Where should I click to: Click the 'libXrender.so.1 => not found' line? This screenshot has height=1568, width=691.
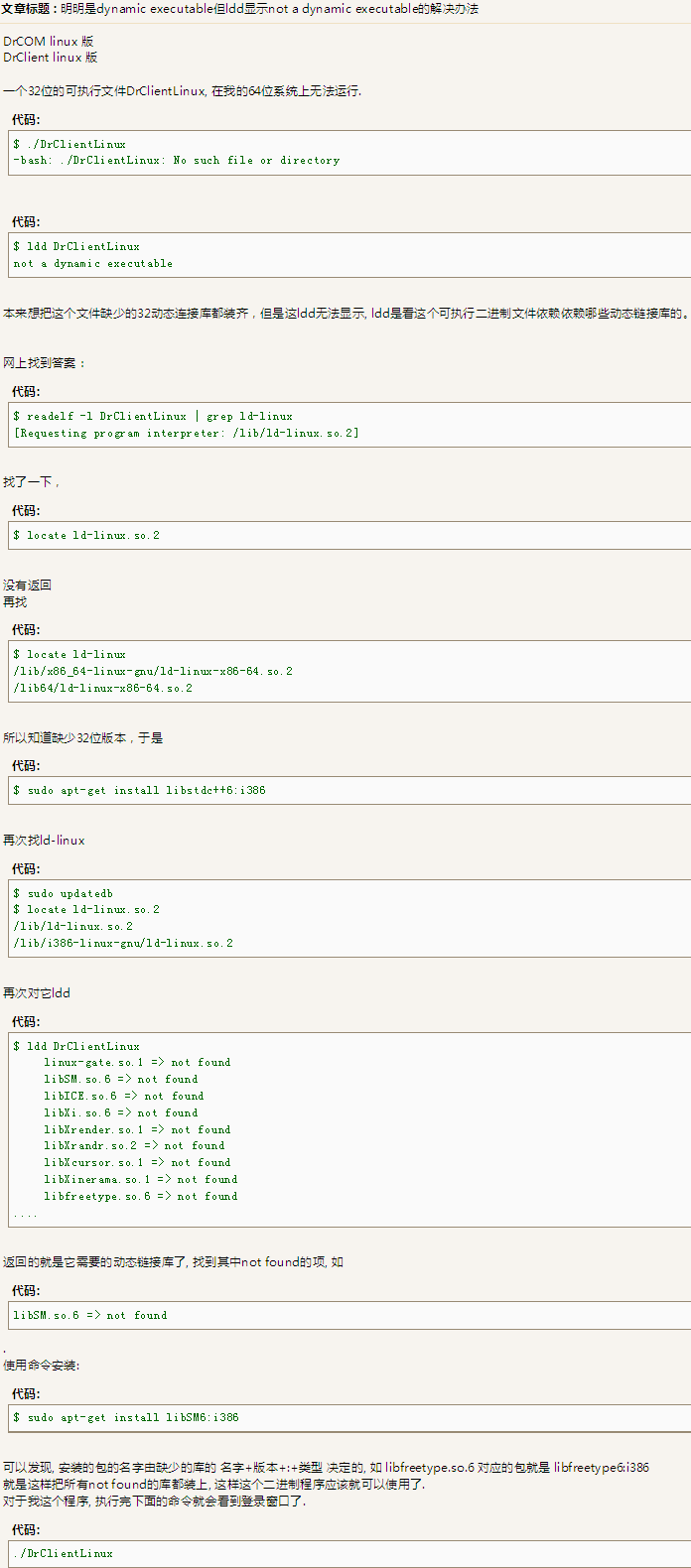tap(137, 1130)
